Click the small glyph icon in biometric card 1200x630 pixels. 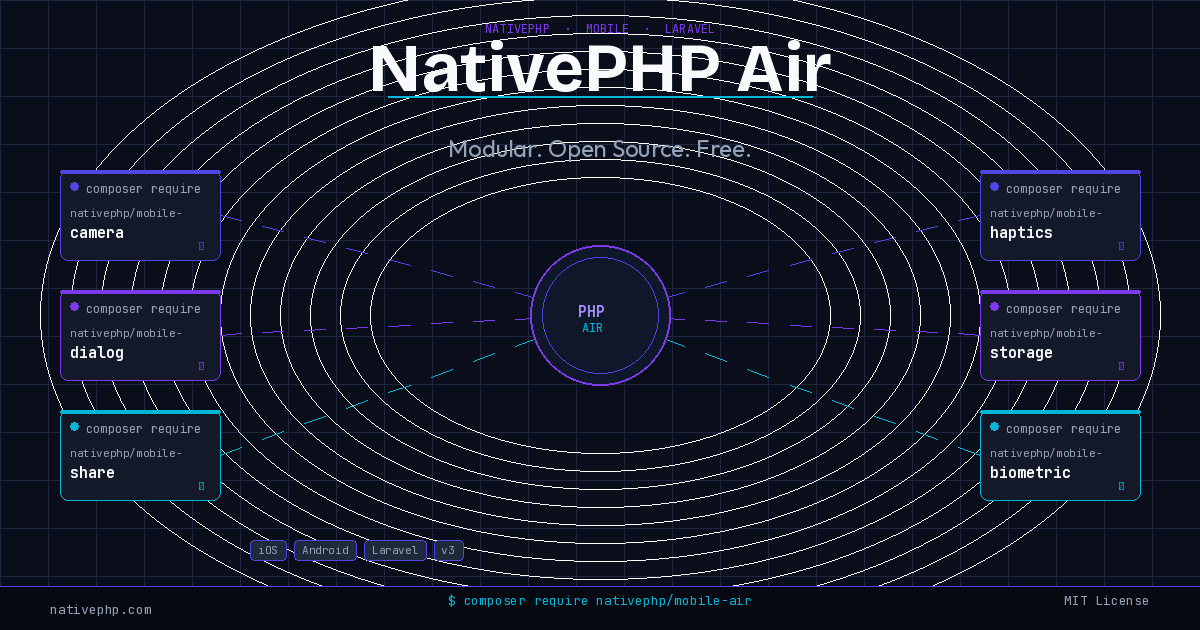pyautogui.click(x=1121, y=486)
